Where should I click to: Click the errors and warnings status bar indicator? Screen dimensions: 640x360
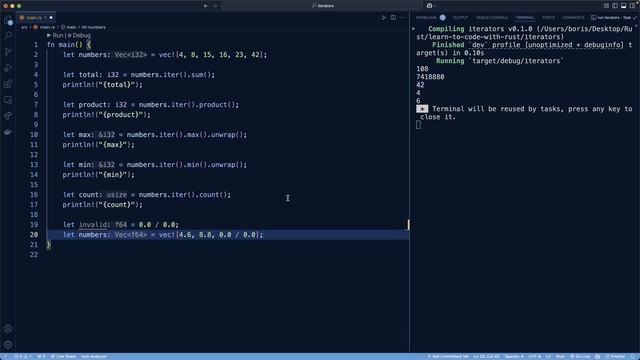23,356
